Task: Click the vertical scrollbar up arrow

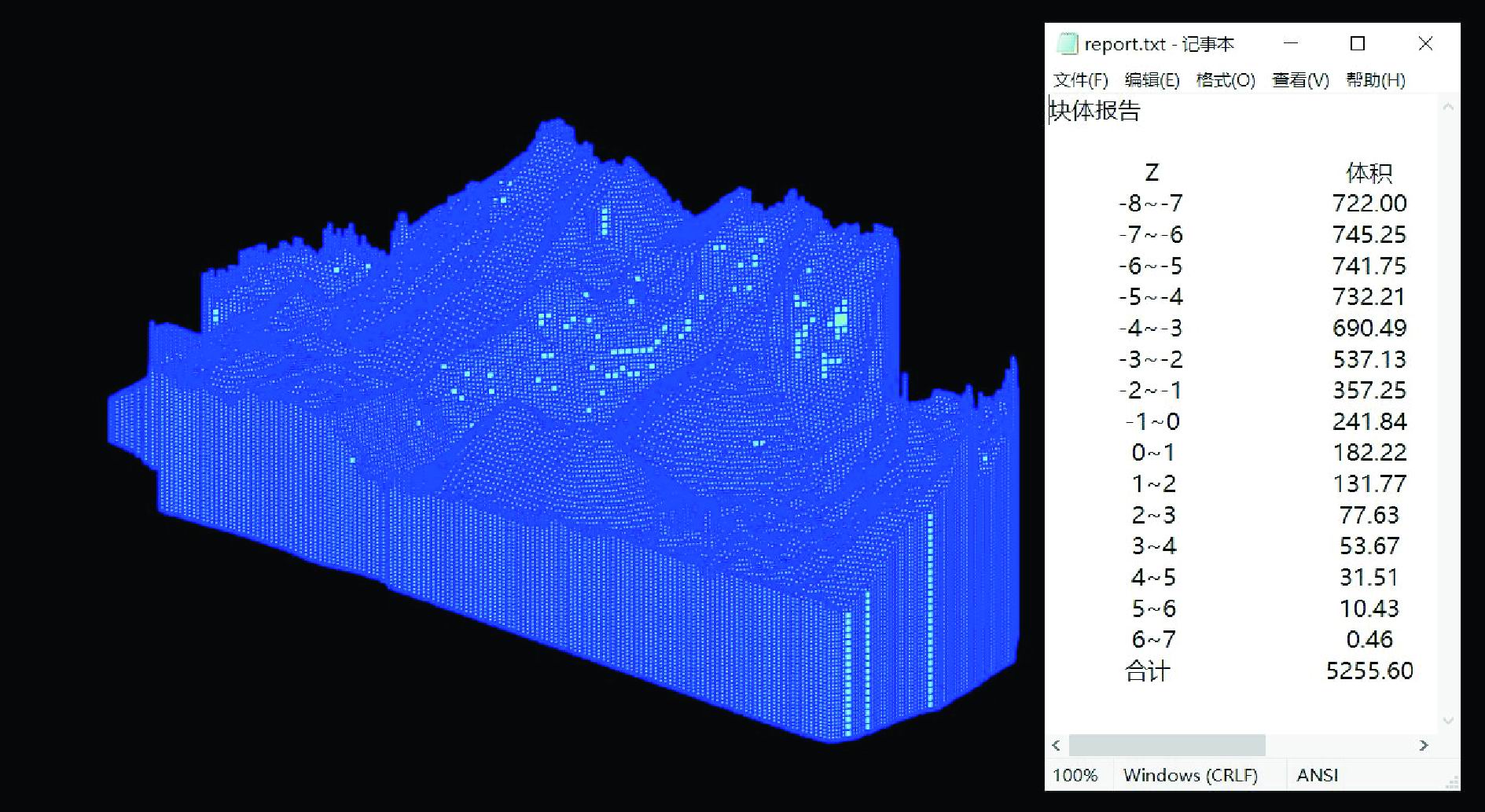Action: pos(1448,107)
